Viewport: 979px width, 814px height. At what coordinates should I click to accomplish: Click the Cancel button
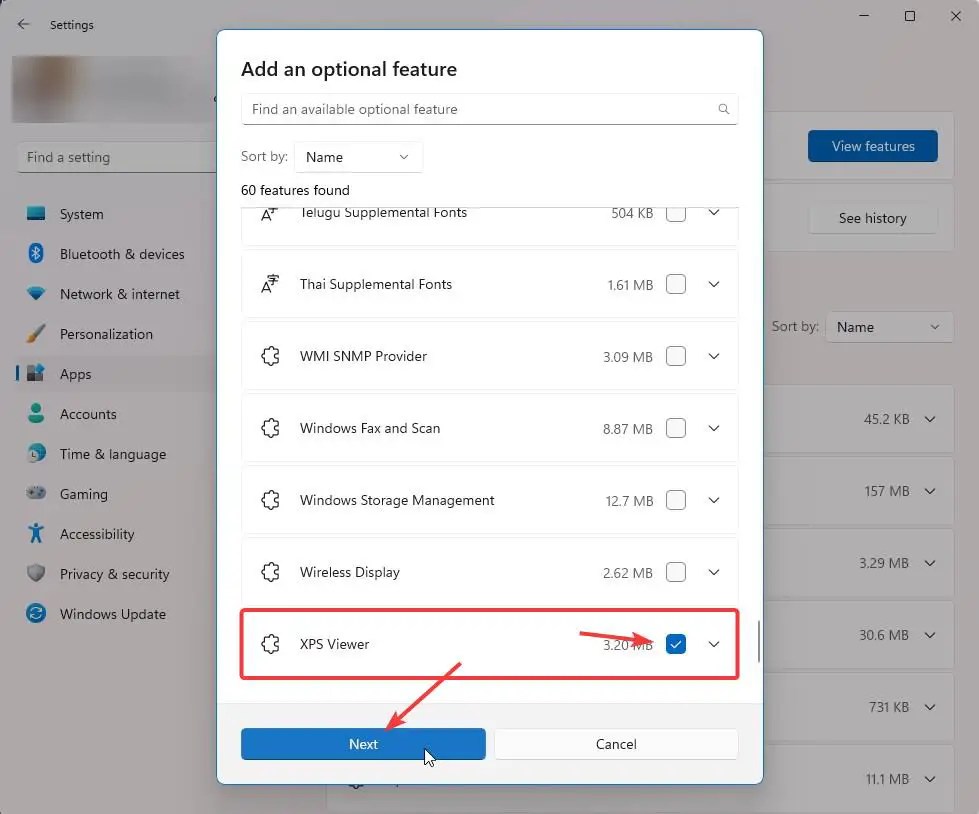pyautogui.click(x=616, y=744)
